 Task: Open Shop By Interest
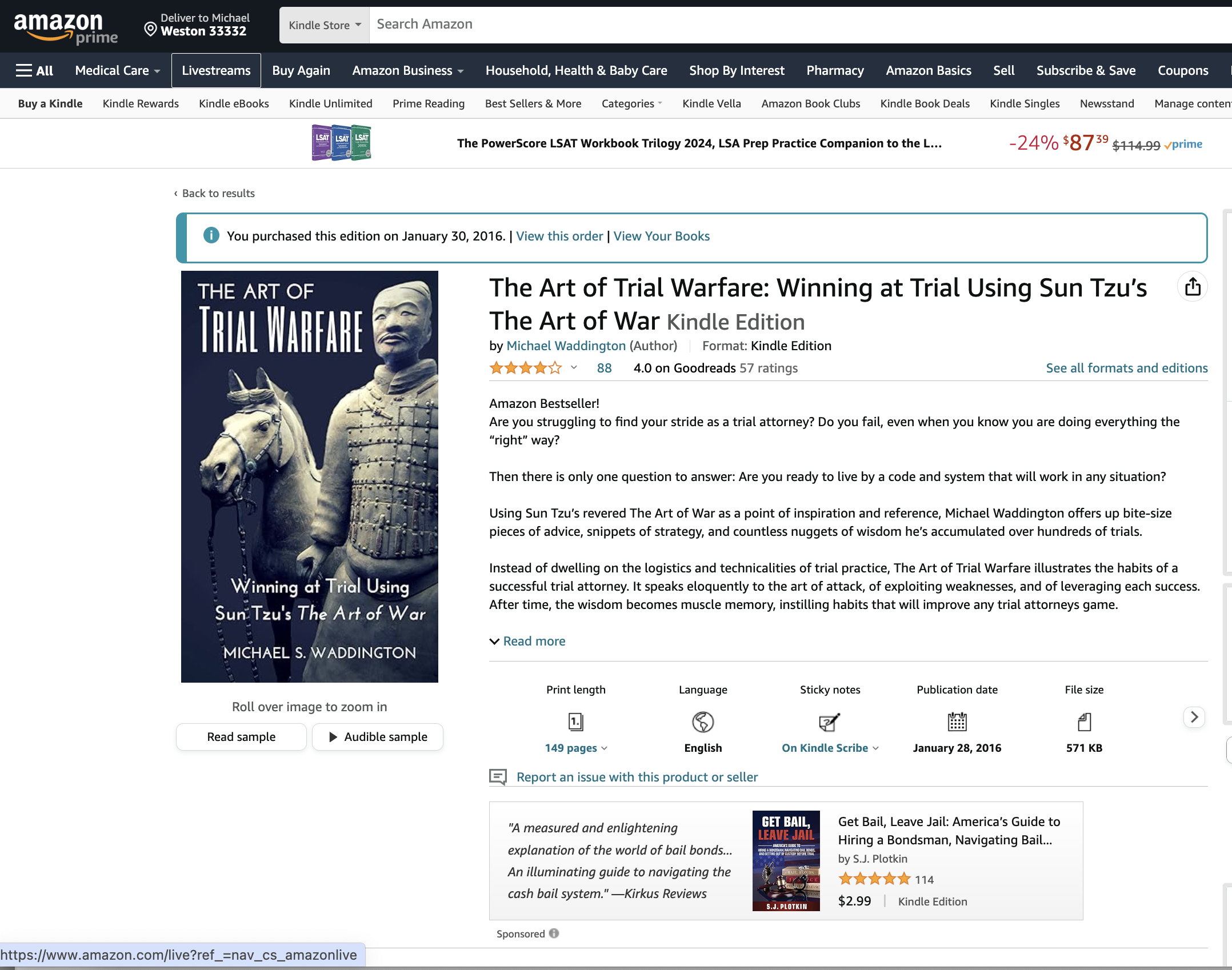[x=737, y=70]
